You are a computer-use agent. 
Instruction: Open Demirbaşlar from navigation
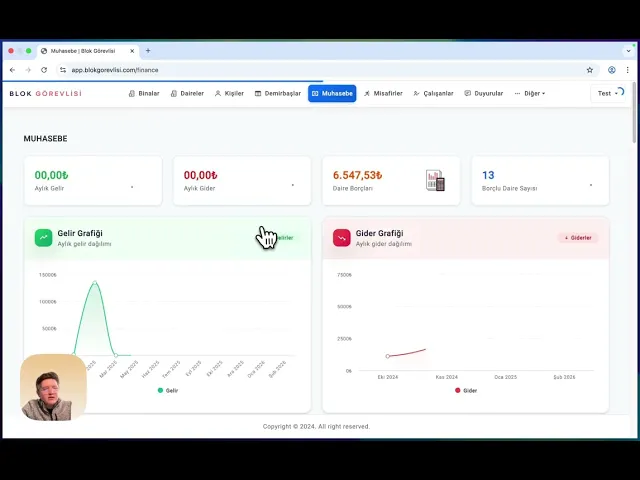[278, 93]
